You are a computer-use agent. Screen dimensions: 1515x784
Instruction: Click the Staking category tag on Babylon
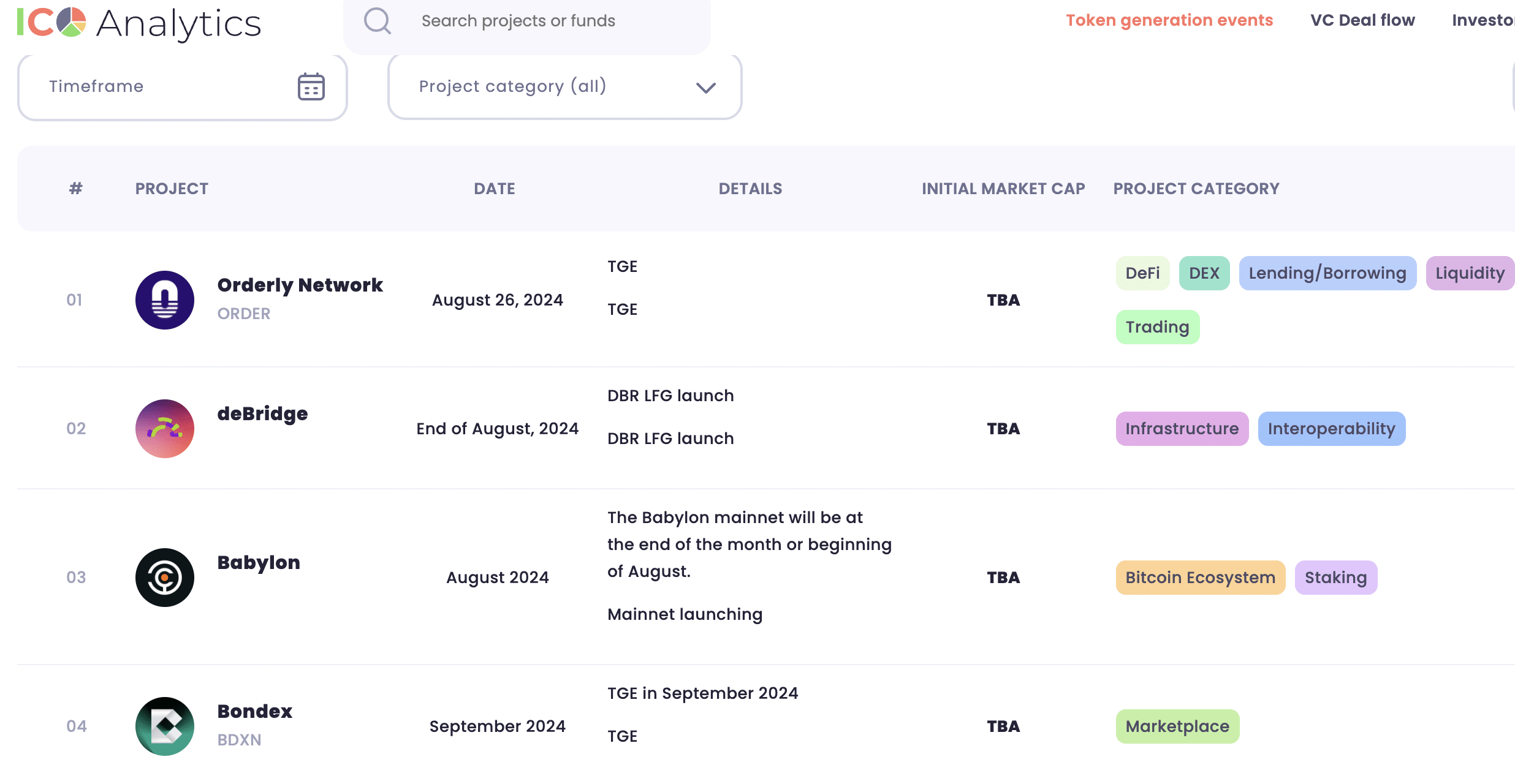tap(1335, 577)
